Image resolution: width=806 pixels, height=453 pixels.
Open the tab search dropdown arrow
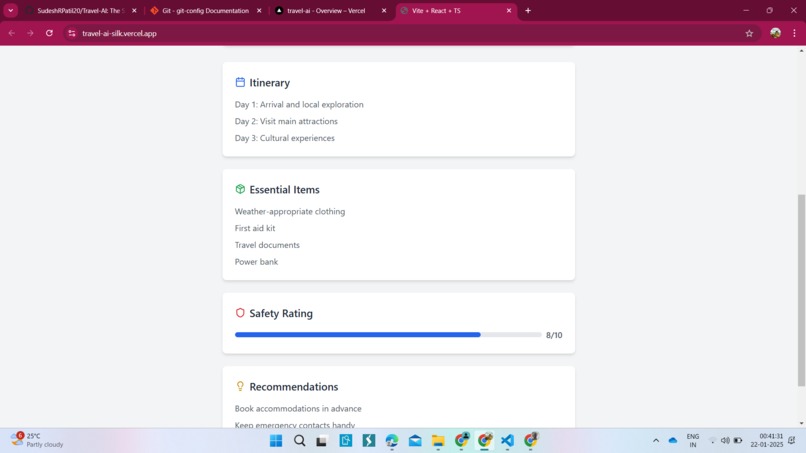tap(10, 10)
